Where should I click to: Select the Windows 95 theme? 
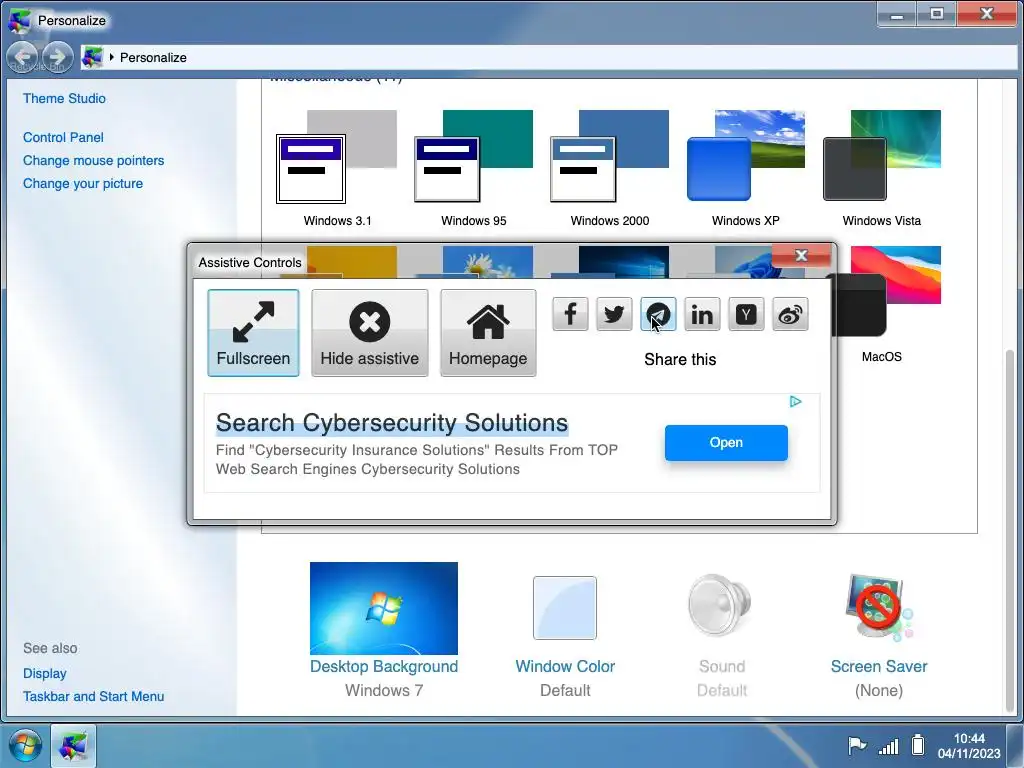pos(473,168)
